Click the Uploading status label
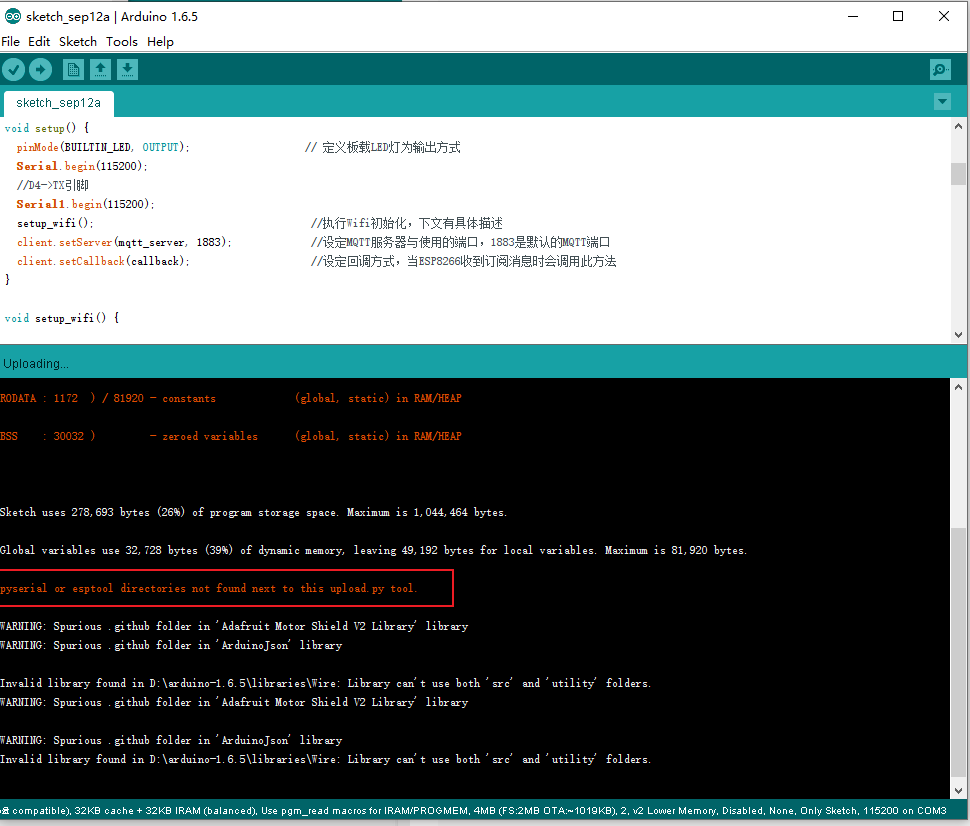This screenshot has height=826, width=970. (36, 363)
